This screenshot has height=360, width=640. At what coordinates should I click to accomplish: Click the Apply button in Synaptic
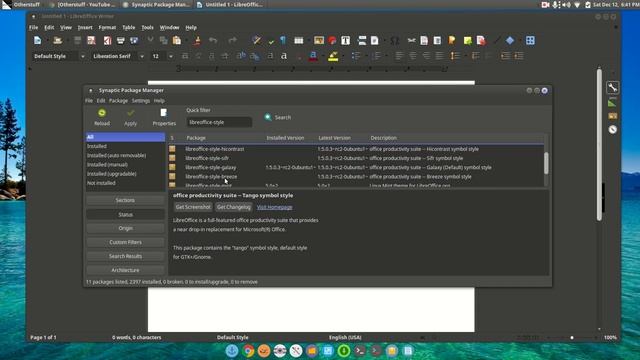pyautogui.click(x=130, y=117)
